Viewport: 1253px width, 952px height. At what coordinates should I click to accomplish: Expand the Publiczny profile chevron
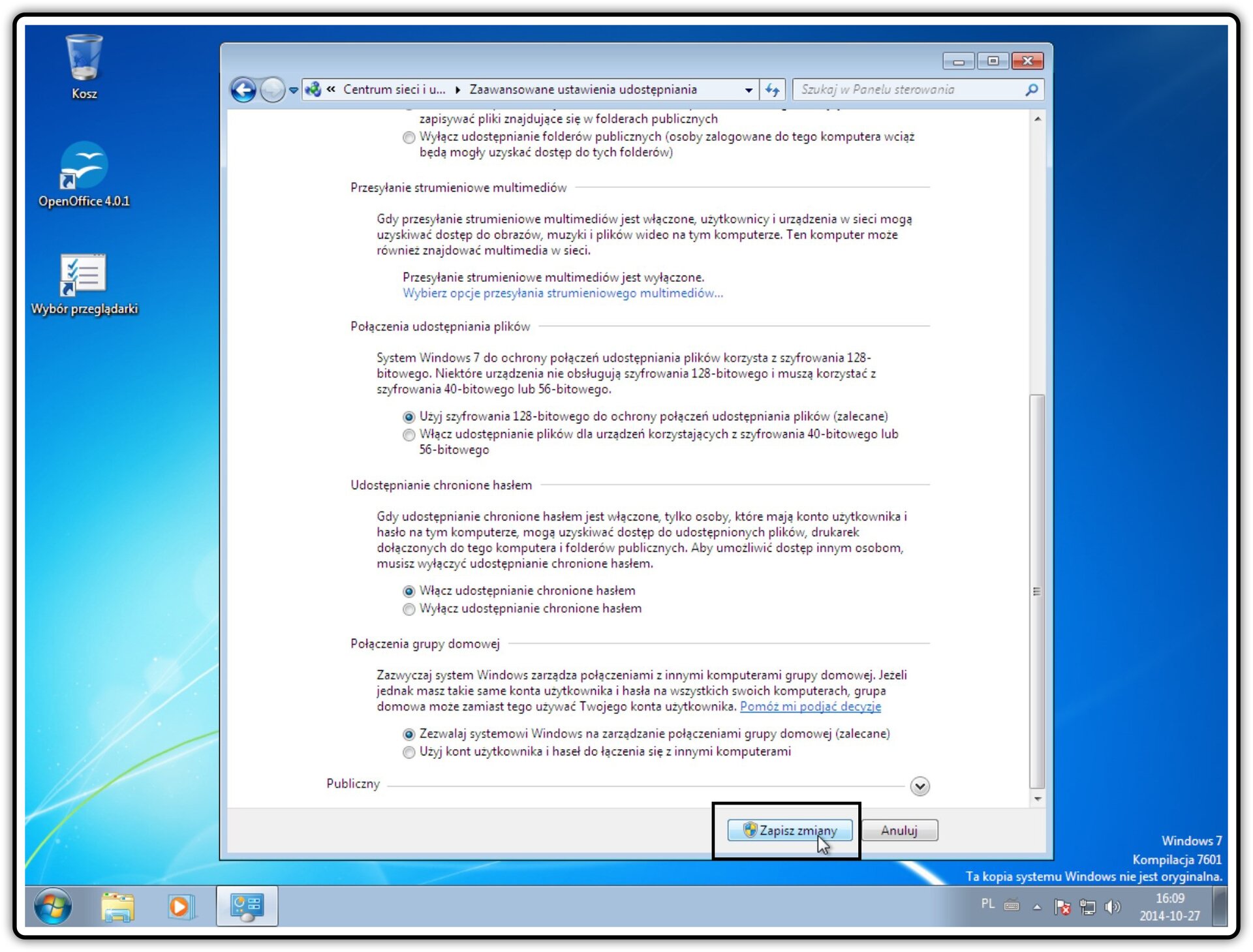[x=920, y=786]
